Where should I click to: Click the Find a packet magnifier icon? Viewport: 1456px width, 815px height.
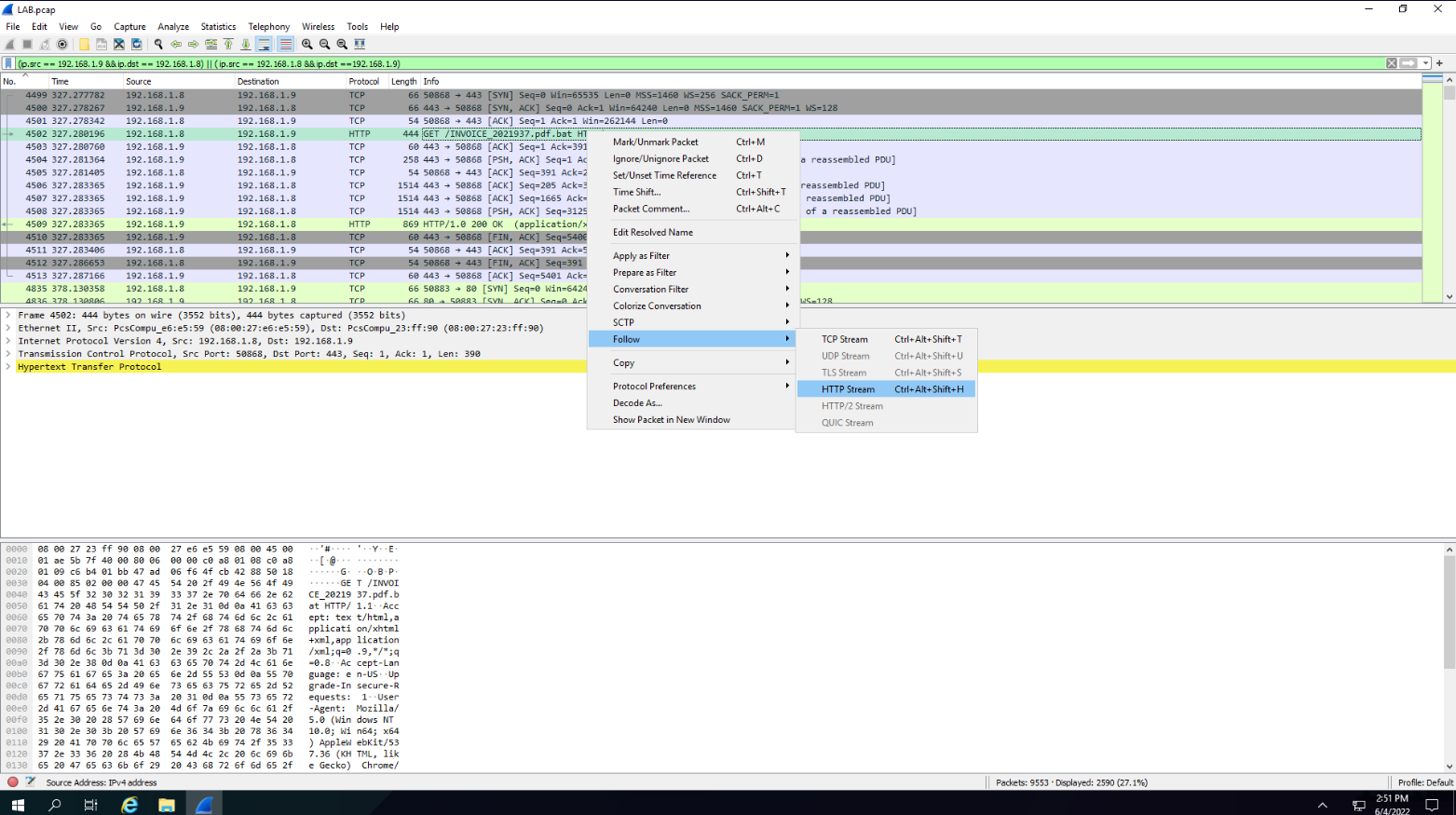point(158,44)
